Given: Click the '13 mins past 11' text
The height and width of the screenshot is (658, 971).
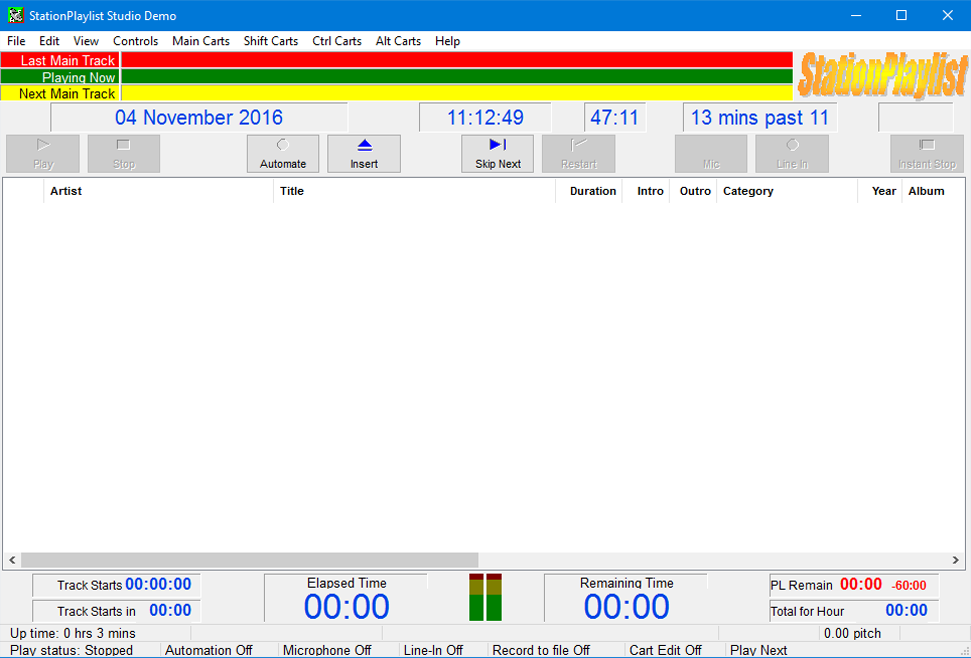Looking at the screenshot, I should (760, 118).
